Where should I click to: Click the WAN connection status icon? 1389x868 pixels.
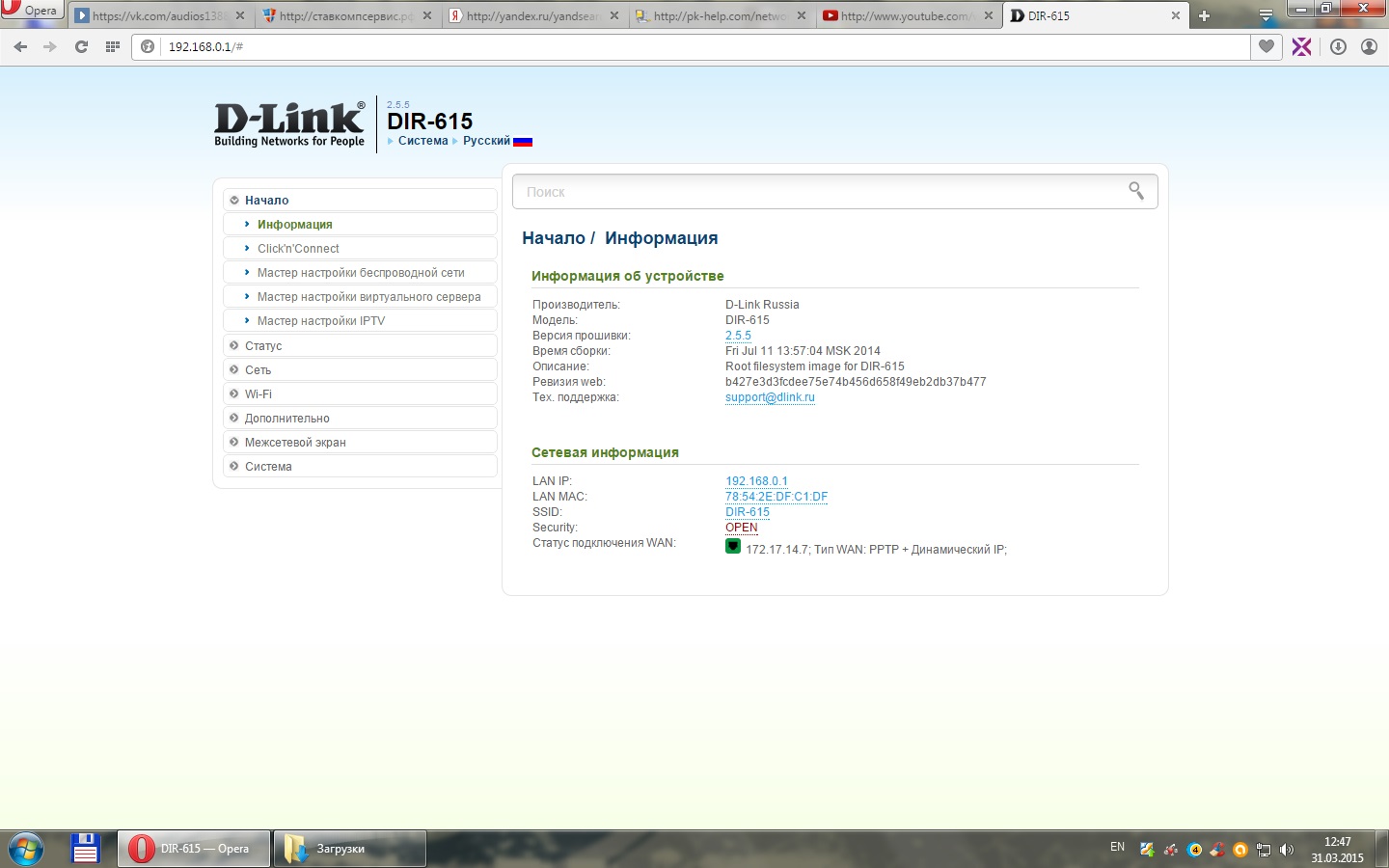pos(733,547)
